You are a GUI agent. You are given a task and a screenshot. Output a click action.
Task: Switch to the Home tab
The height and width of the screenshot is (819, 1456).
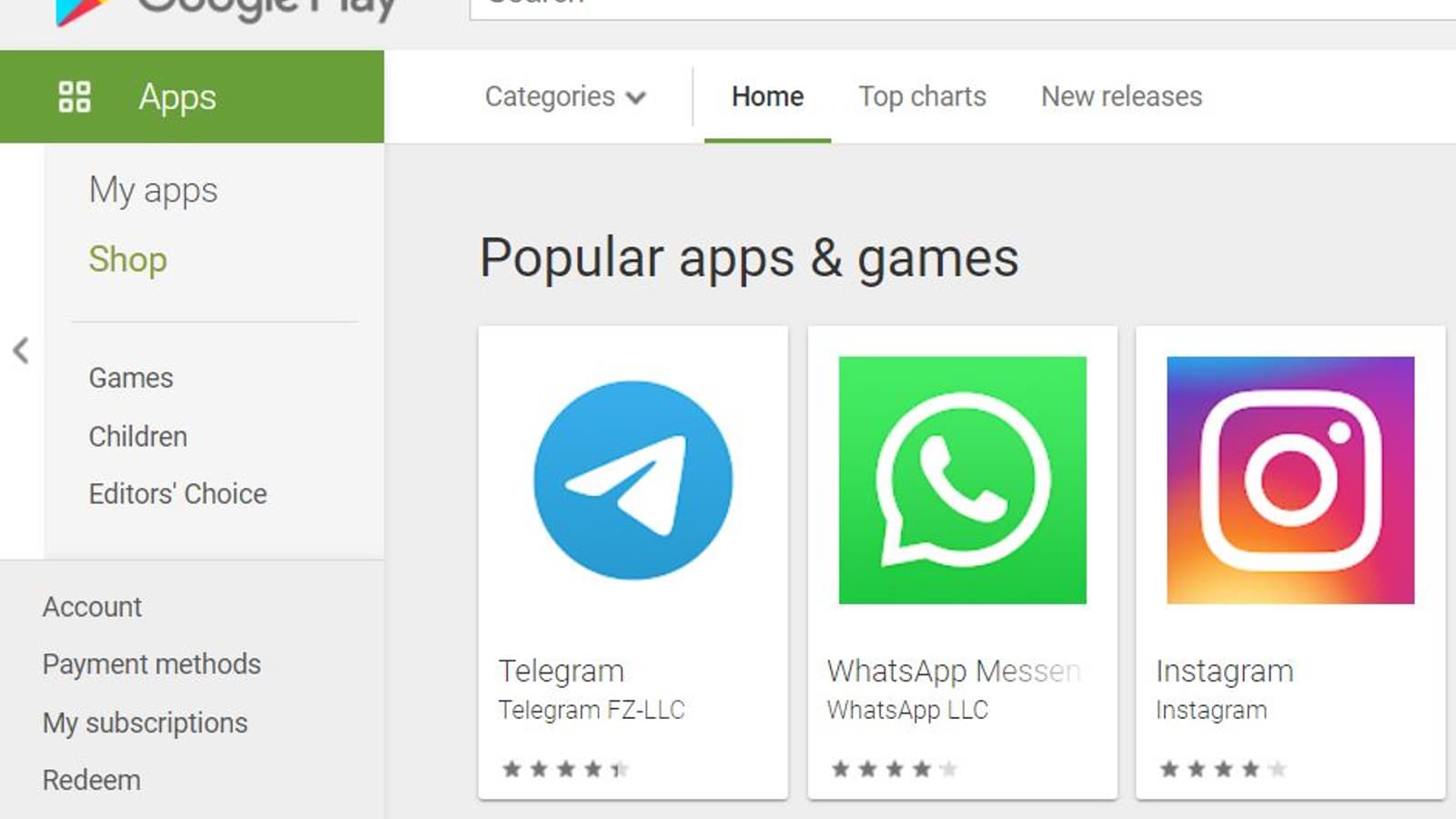(x=767, y=96)
